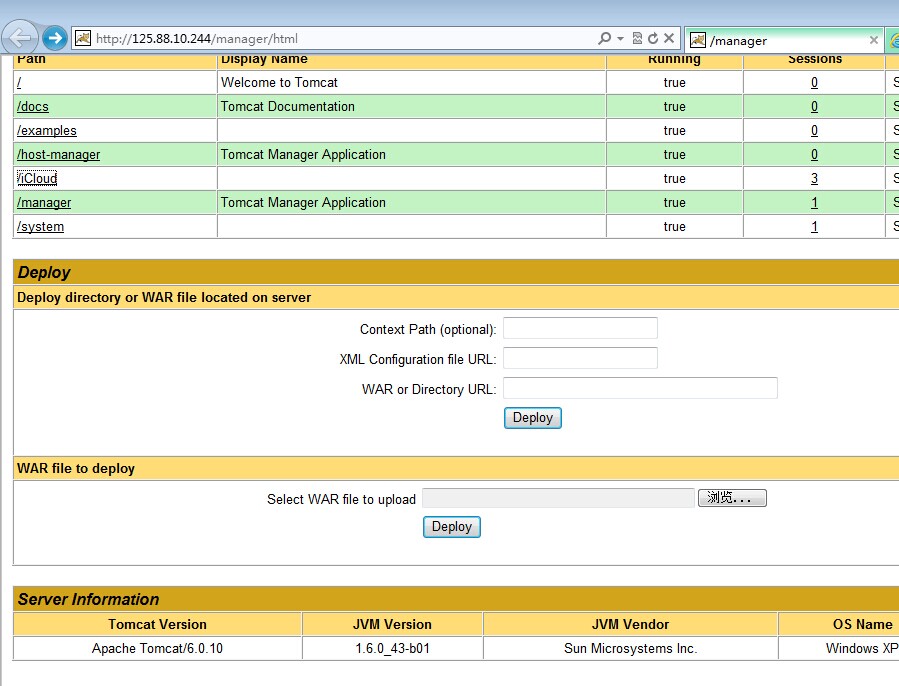The image size is (899, 686).
Task: Click the Select WAR file upload path field
Action: (x=558, y=498)
